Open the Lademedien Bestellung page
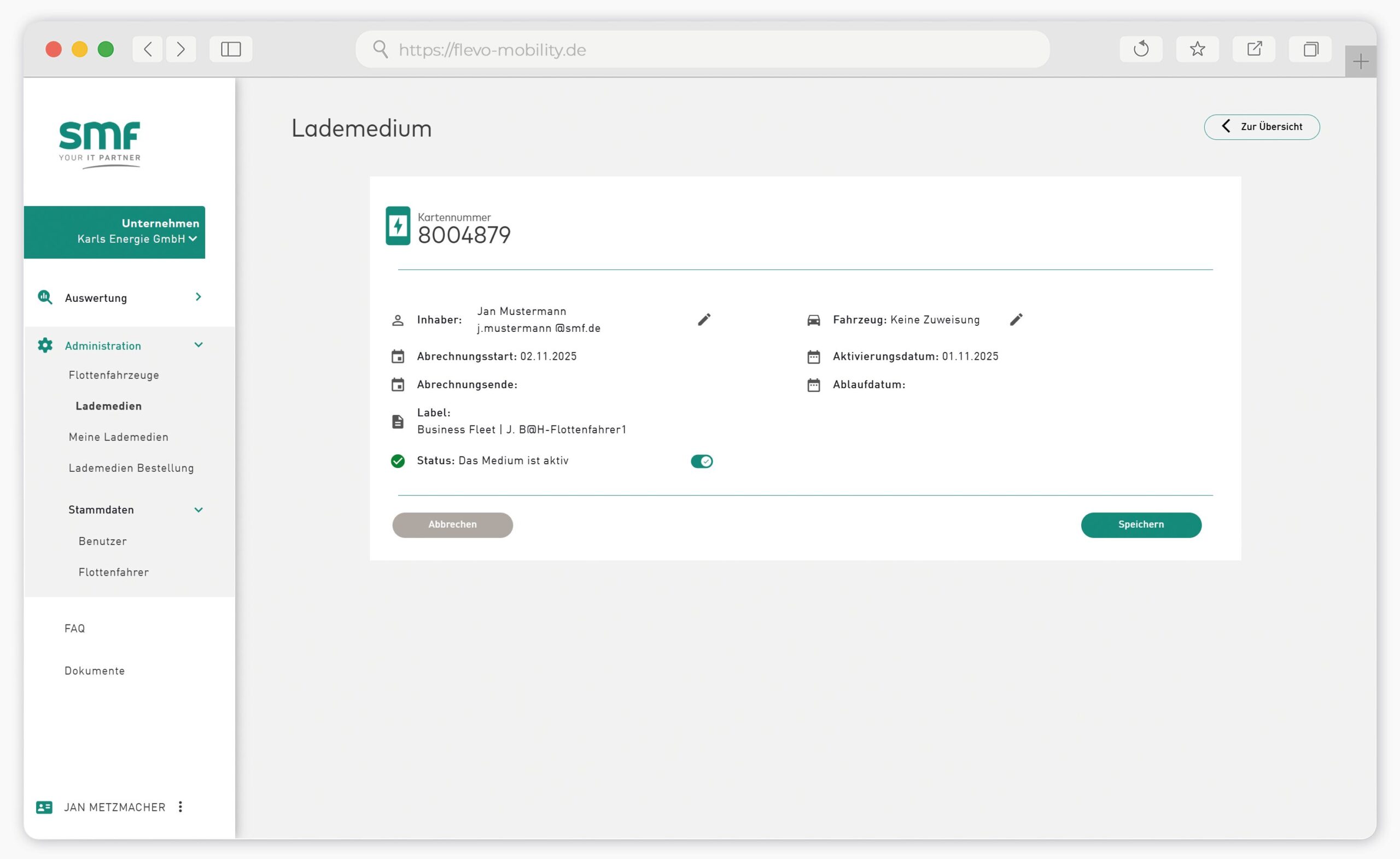 tap(131, 468)
